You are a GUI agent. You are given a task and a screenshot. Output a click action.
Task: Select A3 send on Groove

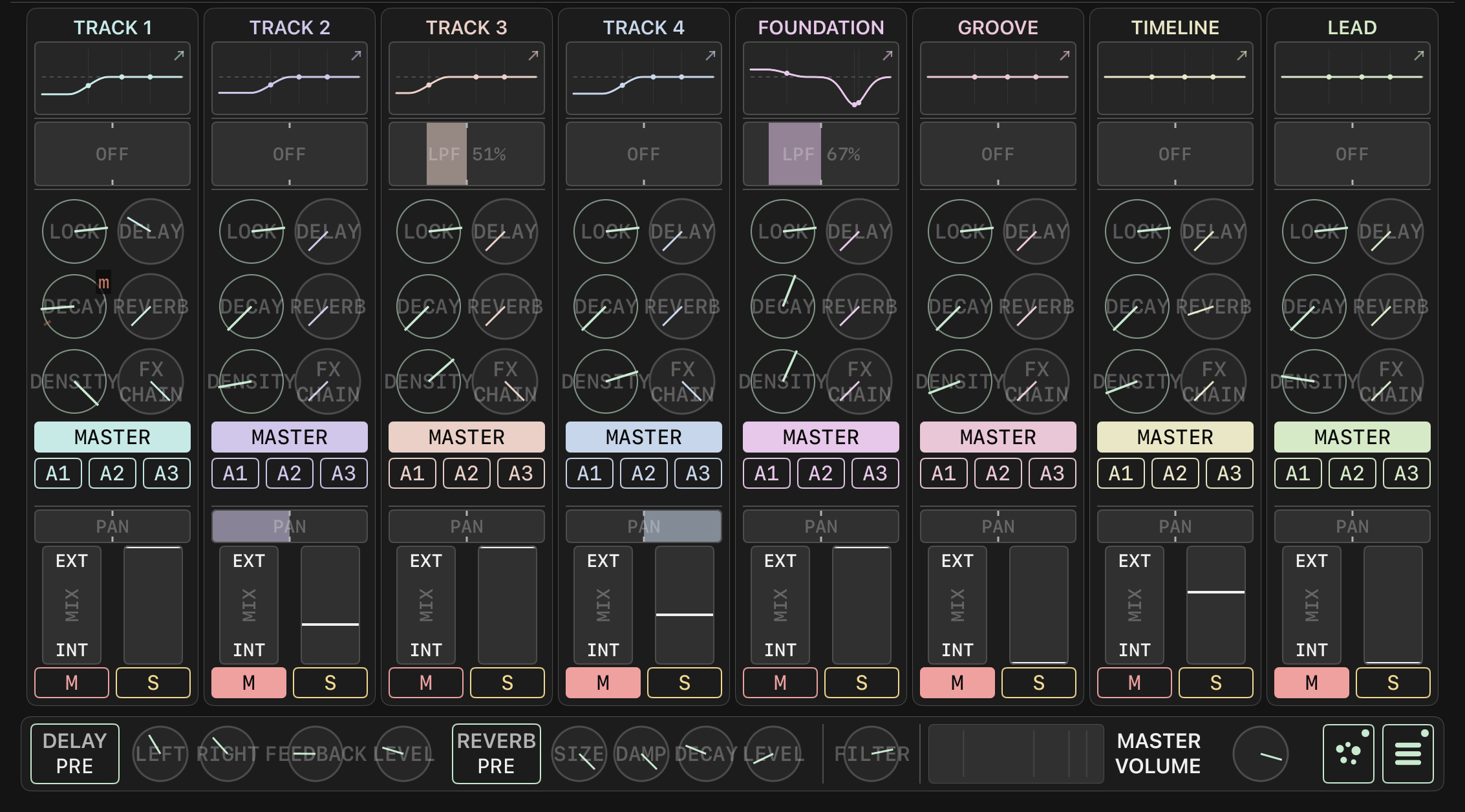click(1053, 473)
